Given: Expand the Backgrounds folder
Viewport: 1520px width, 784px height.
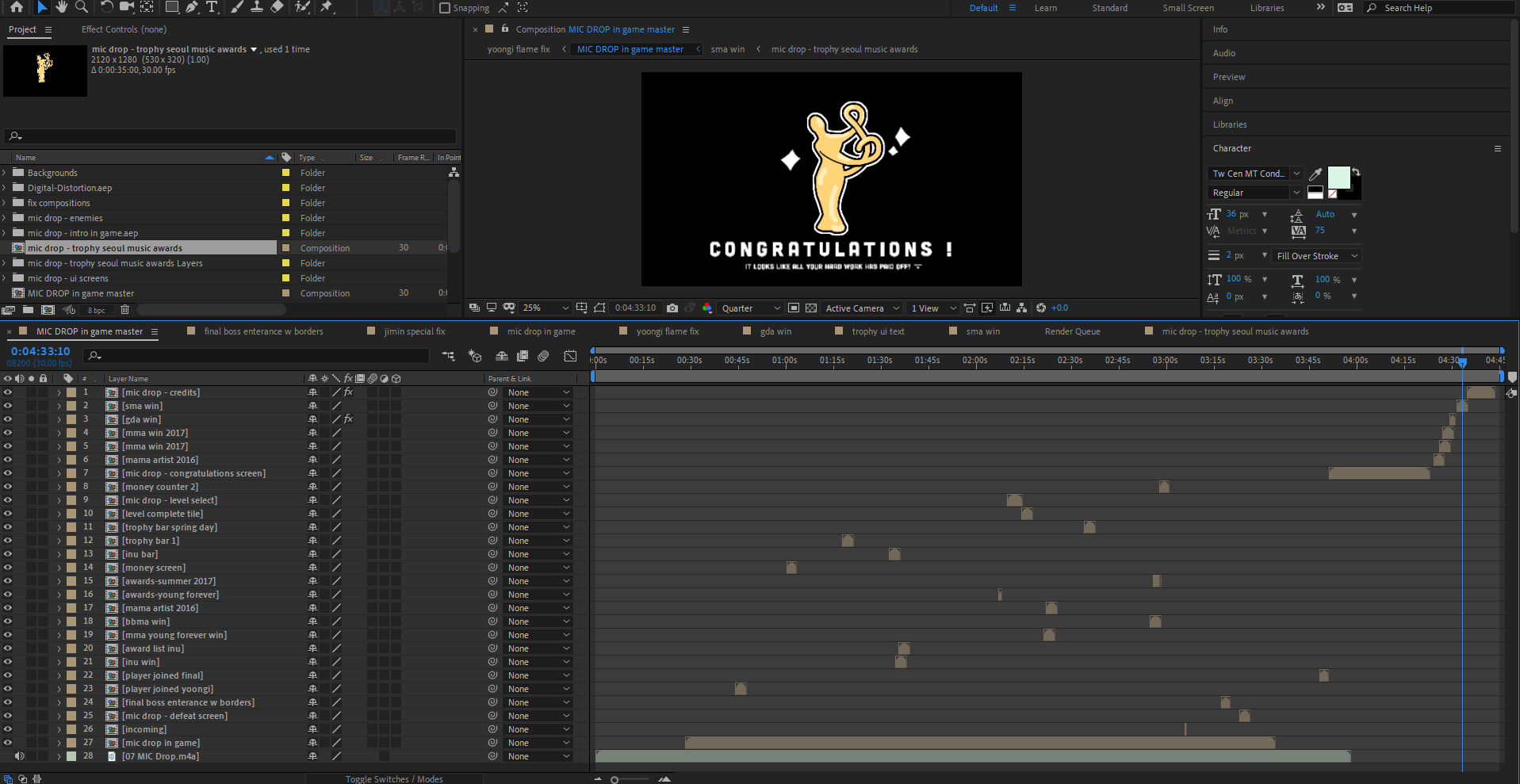Looking at the screenshot, I should click(4, 173).
